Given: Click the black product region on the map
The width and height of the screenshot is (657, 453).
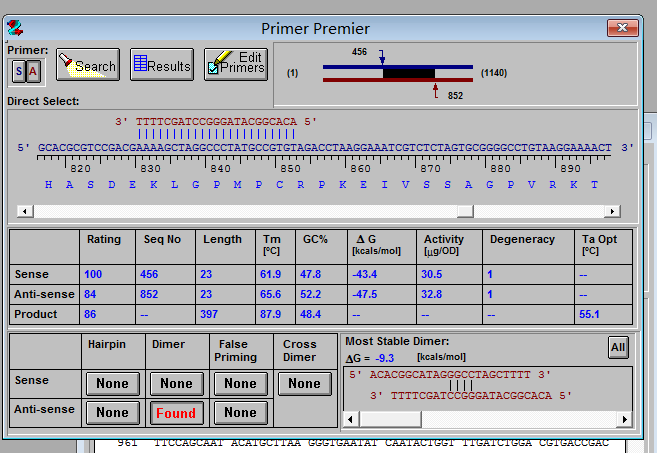Looking at the screenshot, I should [409, 73].
